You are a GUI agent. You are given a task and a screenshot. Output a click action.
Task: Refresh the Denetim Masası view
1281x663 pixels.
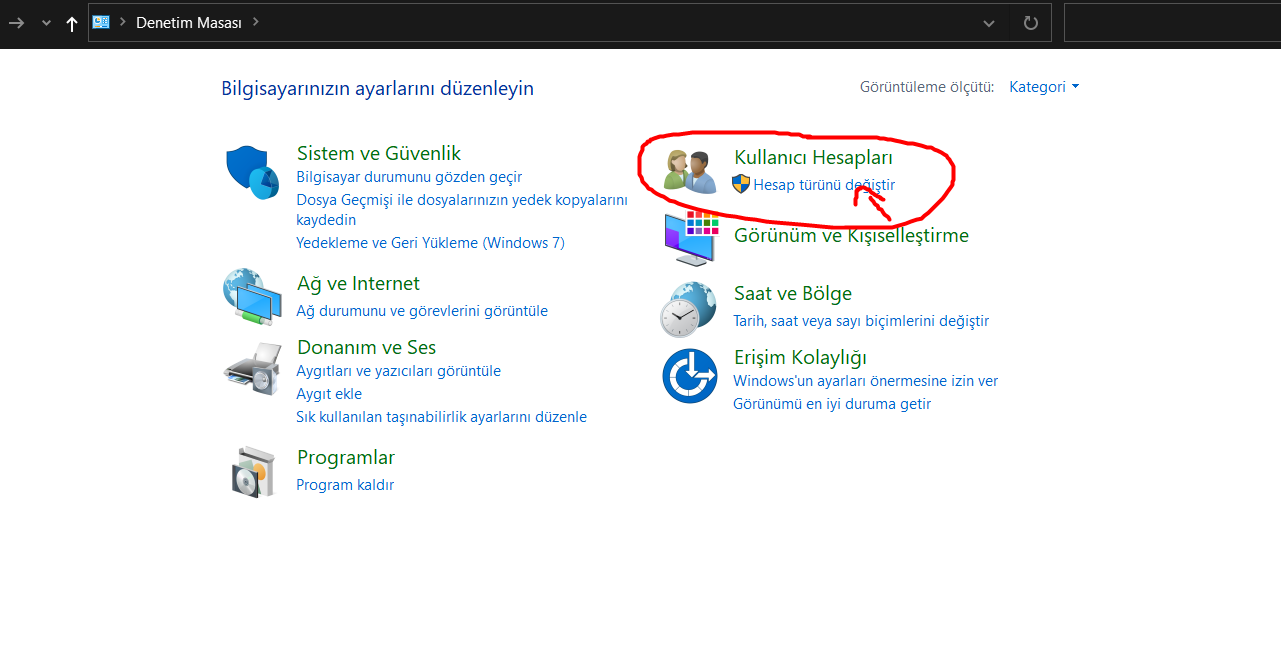1031,22
